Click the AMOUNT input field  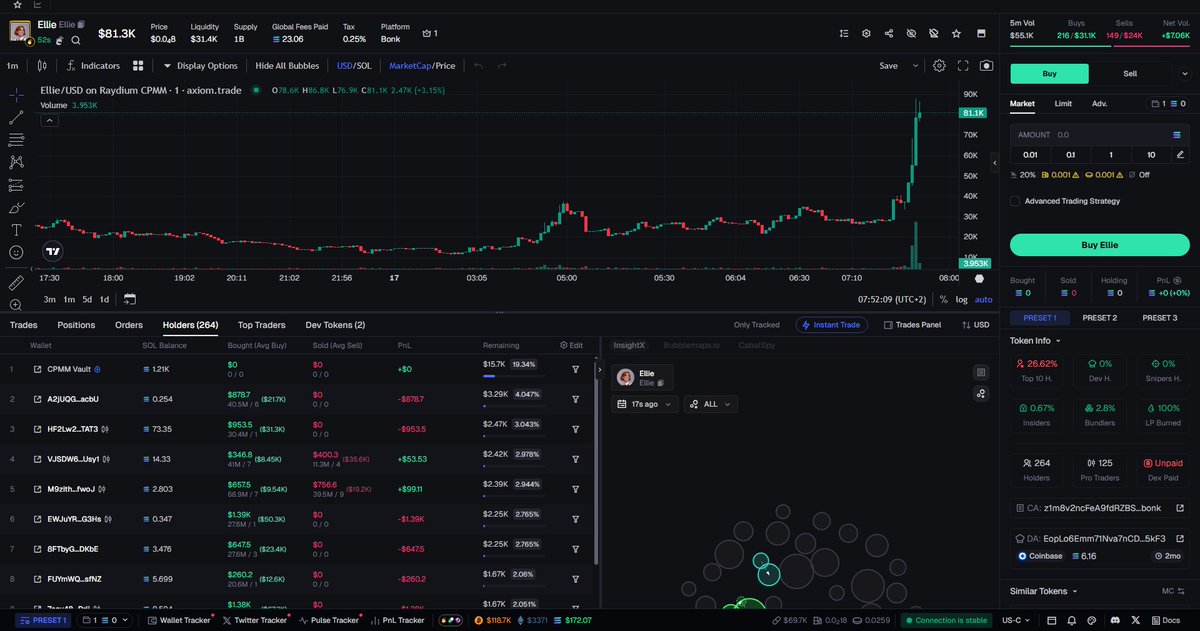pyautogui.click(x=1100, y=134)
